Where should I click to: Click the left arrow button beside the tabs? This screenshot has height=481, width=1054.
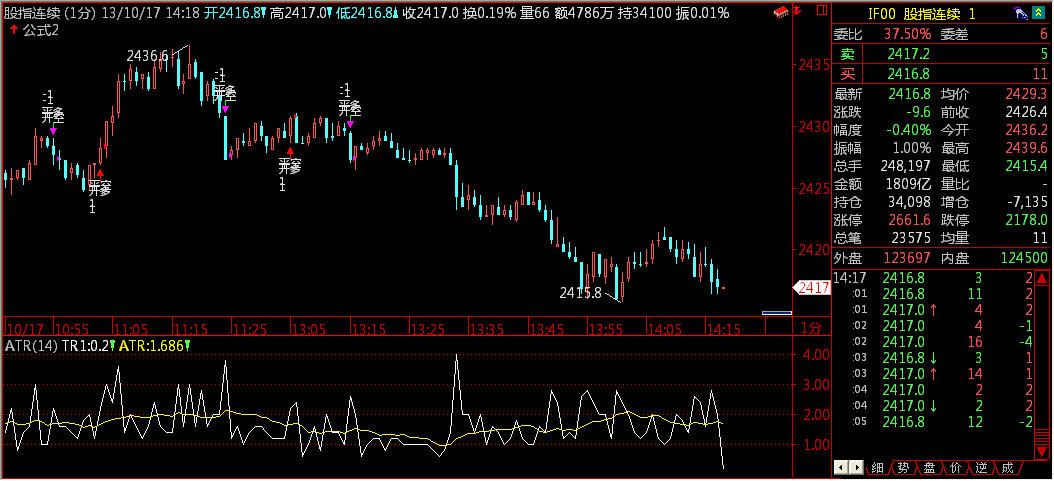click(840, 467)
